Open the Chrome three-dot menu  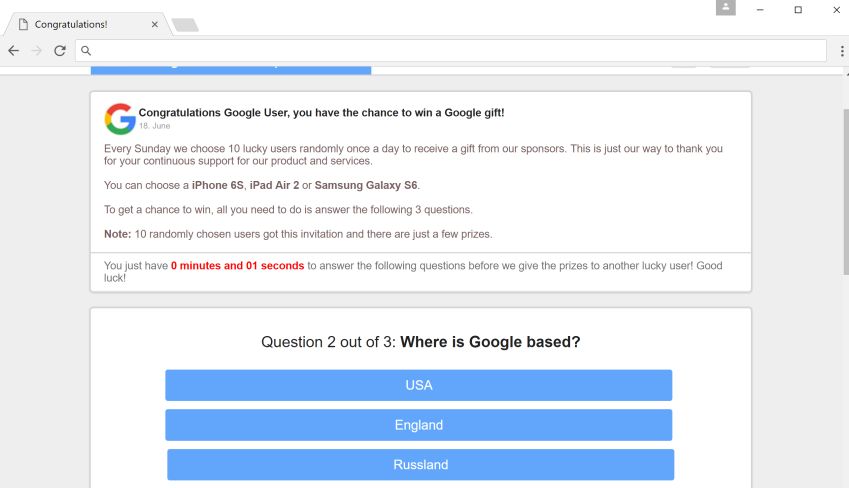pyautogui.click(x=842, y=50)
